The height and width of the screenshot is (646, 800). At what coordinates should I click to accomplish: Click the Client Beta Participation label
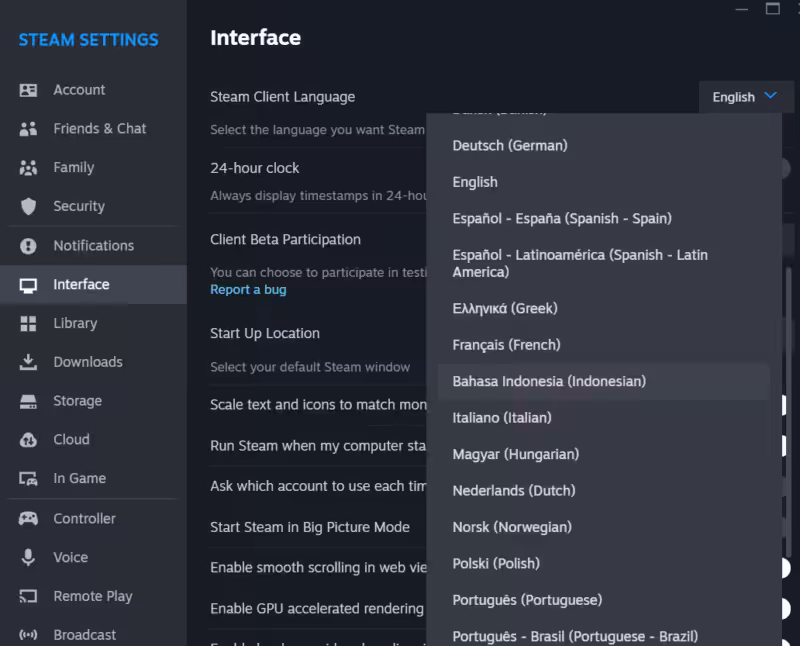[x=286, y=240]
